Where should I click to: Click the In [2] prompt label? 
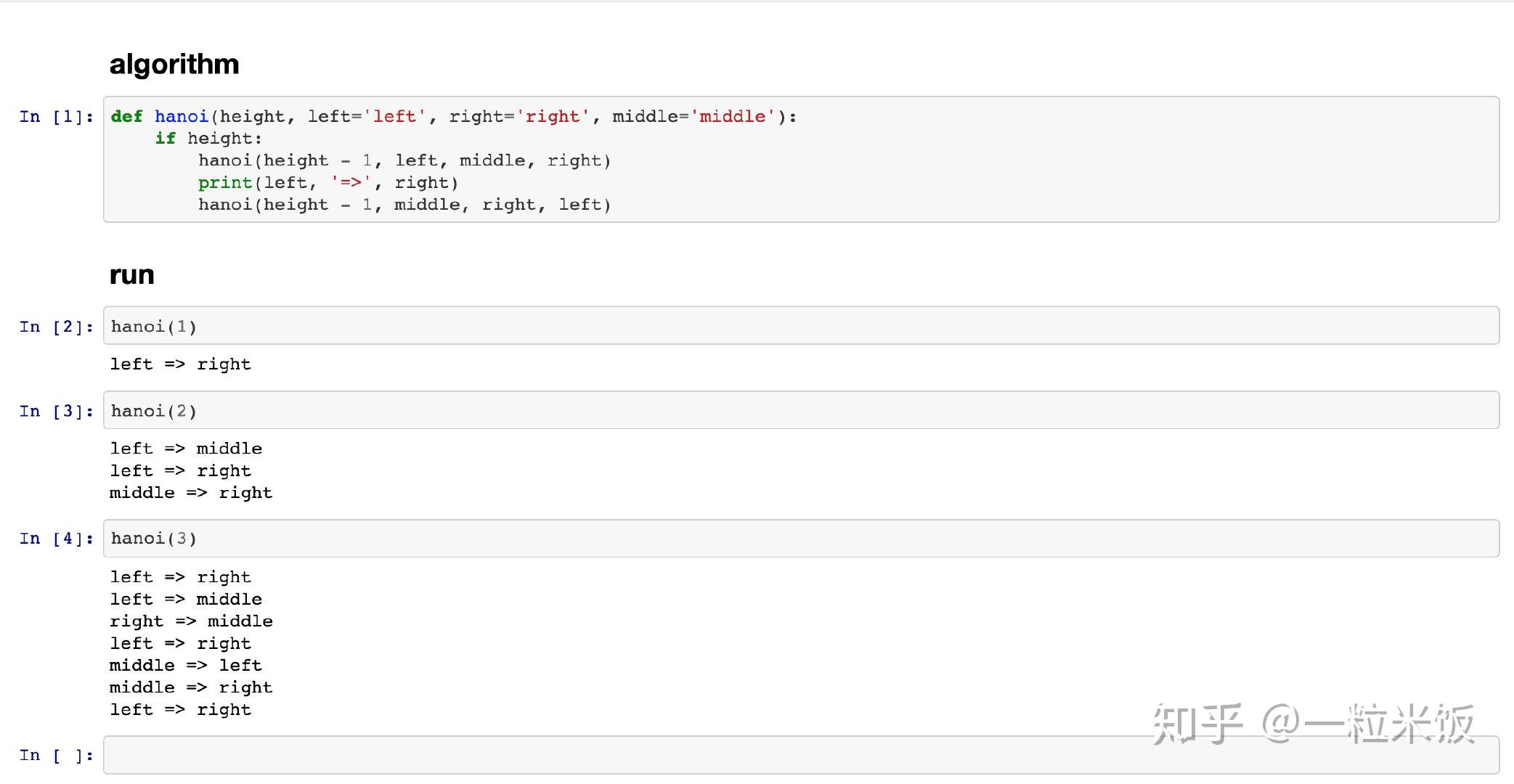(56, 327)
